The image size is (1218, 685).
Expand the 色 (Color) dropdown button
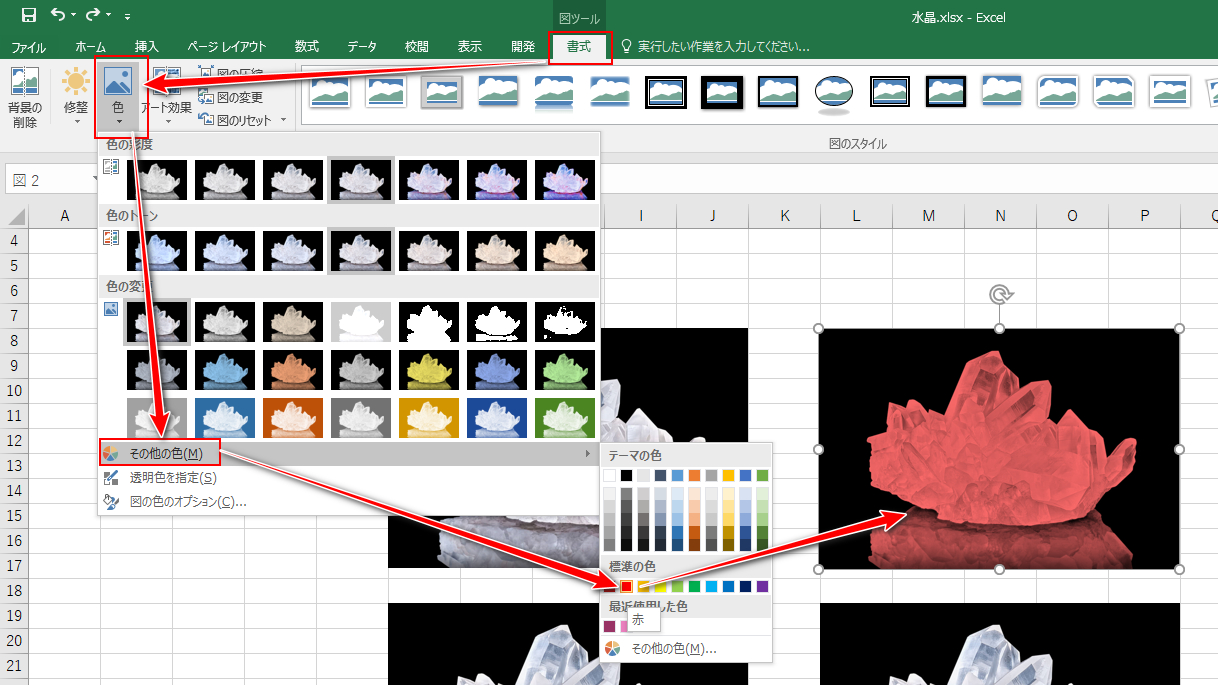coord(118,98)
